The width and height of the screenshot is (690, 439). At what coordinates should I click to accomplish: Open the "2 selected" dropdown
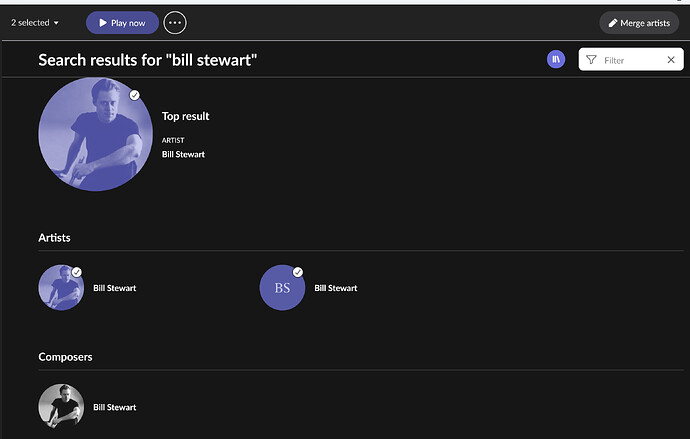35,22
